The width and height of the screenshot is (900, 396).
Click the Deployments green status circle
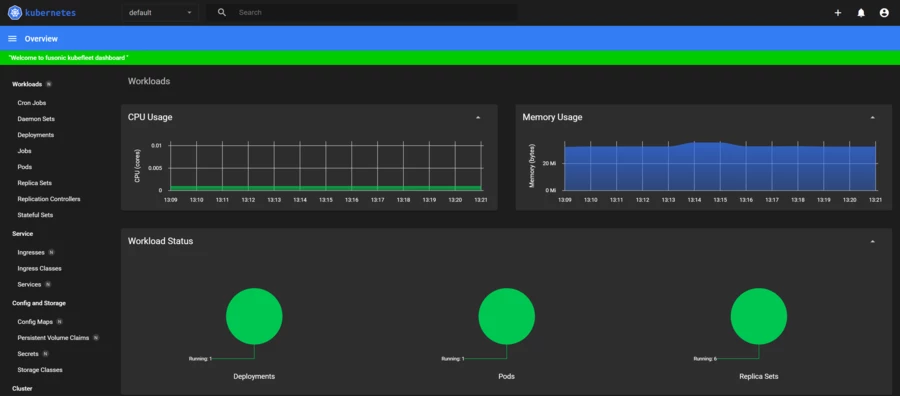point(254,316)
